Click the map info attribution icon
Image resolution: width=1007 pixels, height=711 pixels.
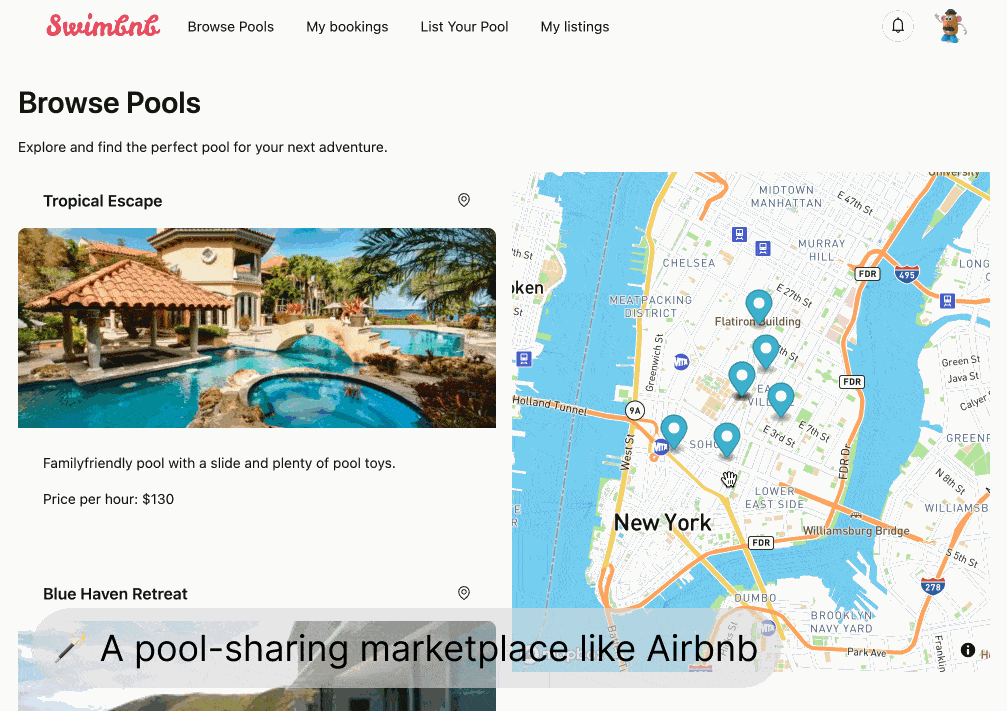coord(968,650)
